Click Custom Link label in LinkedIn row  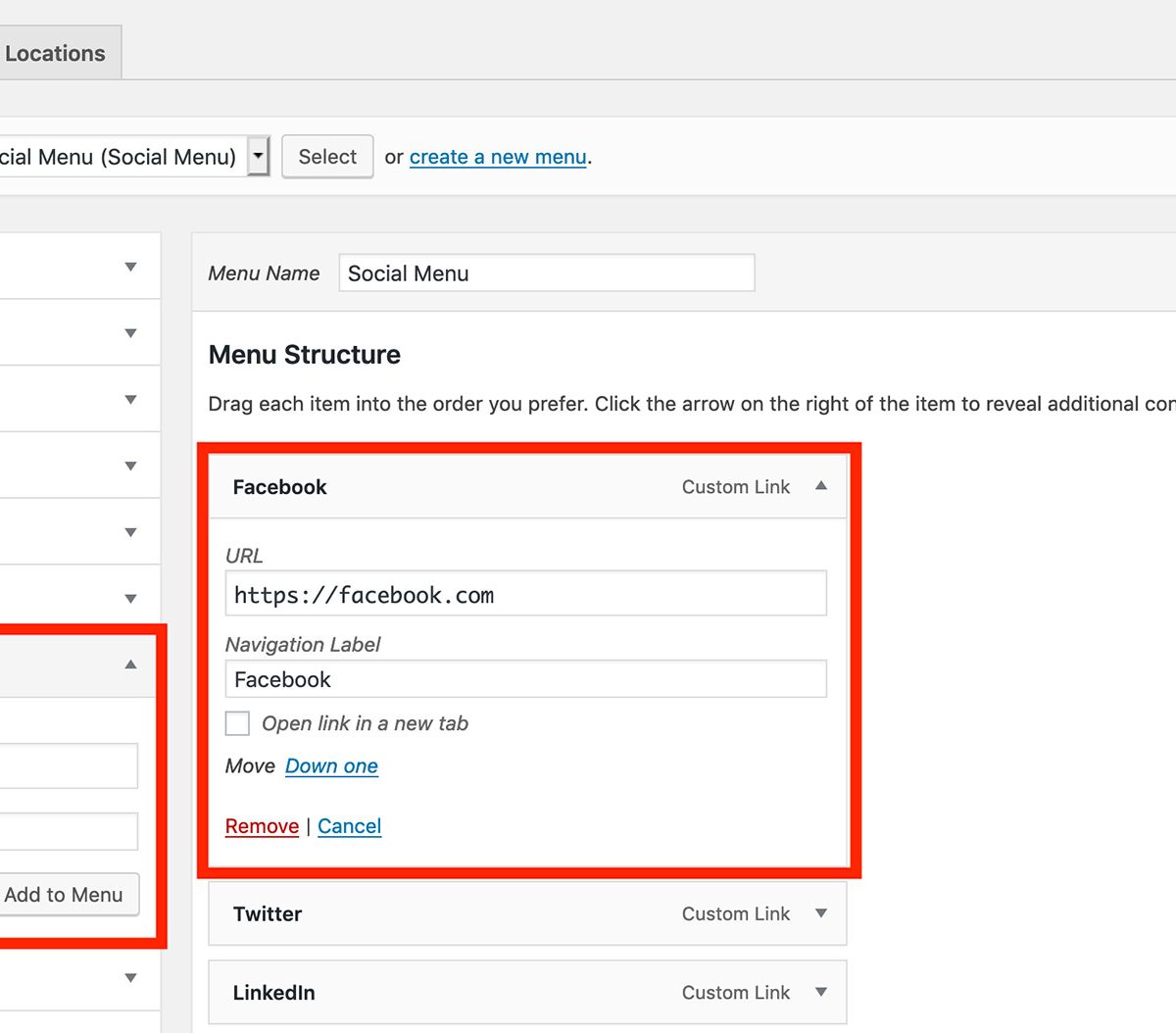click(x=736, y=993)
